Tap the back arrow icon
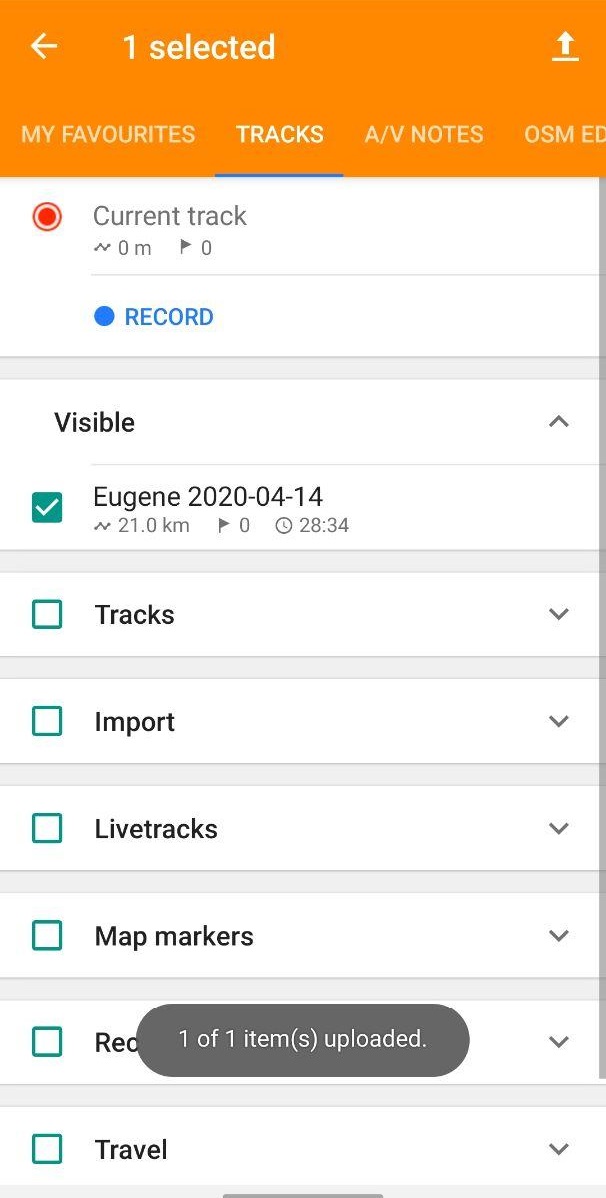606x1198 pixels. point(44,47)
